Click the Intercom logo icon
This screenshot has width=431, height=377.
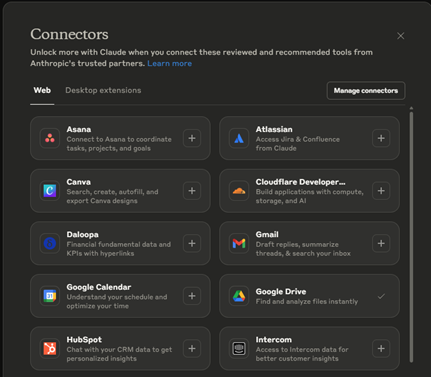pyautogui.click(x=239, y=348)
